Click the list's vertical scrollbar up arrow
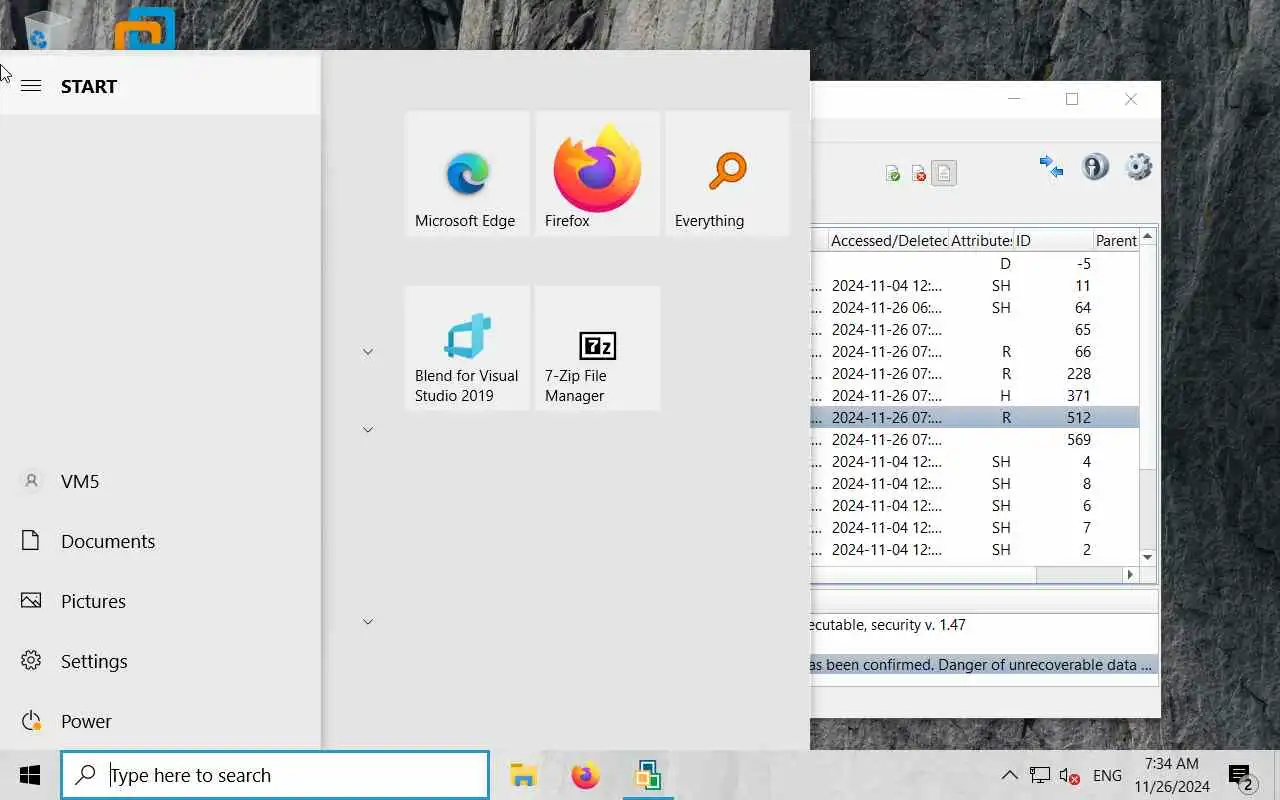1280x800 pixels. click(1147, 237)
